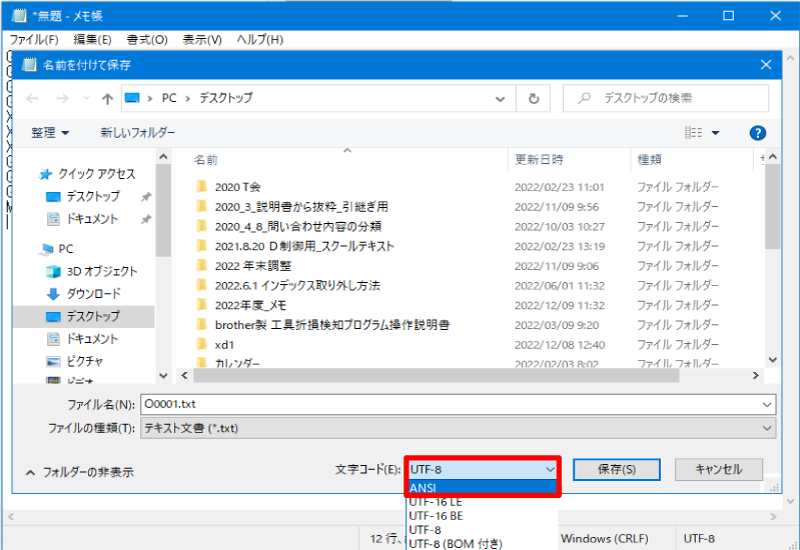The height and width of the screenshot is (550, 800).
Task: Click the Desktop search field
Action: [x=666, y=98]
